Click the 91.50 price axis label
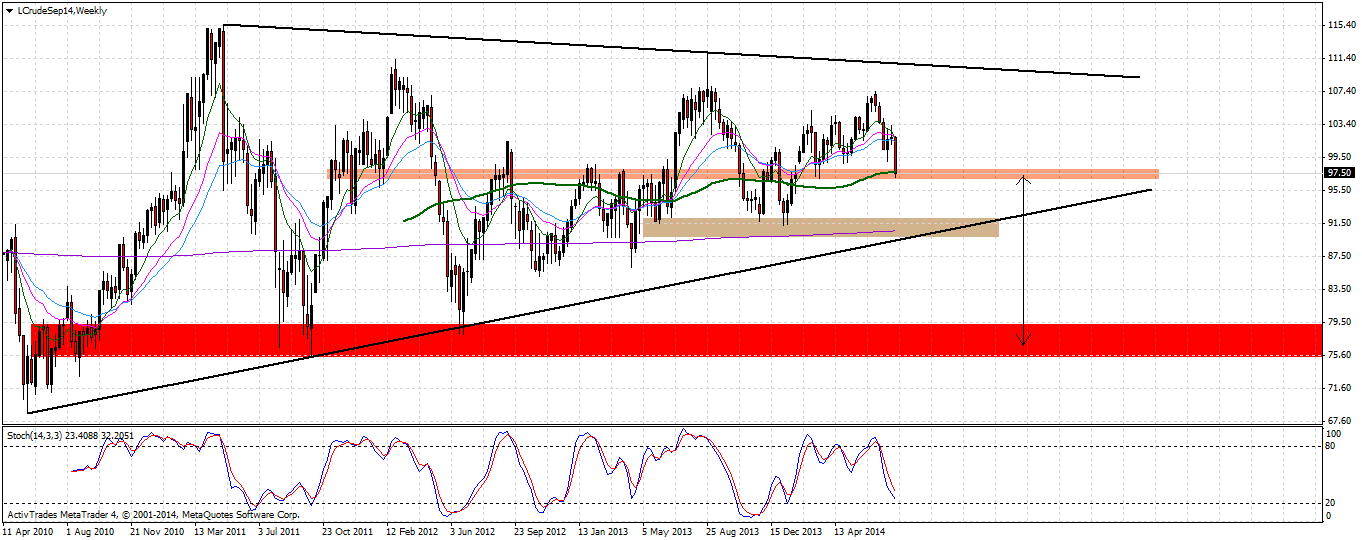 click(x=1340, y=223)
